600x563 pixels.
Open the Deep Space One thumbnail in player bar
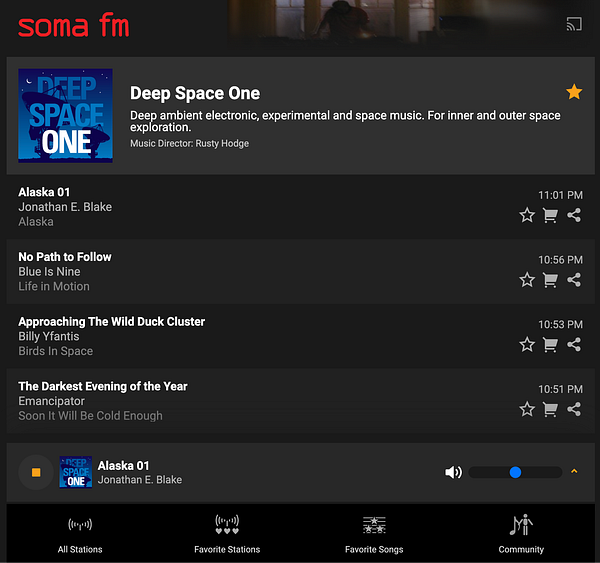point(76,472)
